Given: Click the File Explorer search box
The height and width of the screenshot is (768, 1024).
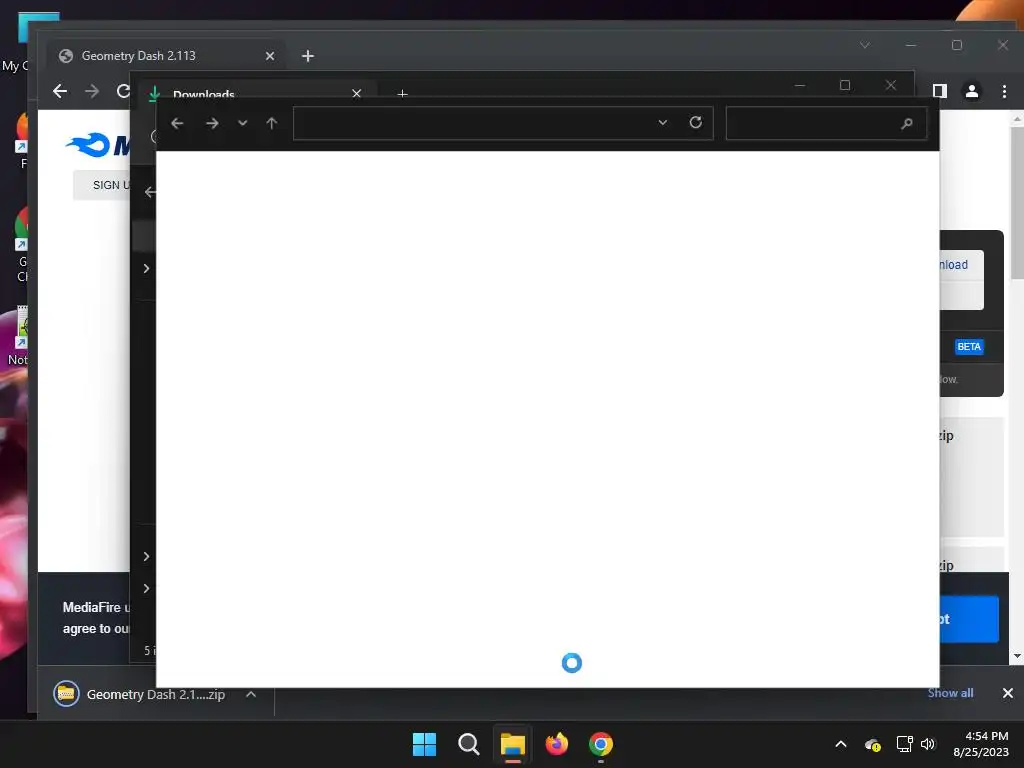Looking at the screenshot, I should (826, 123).
